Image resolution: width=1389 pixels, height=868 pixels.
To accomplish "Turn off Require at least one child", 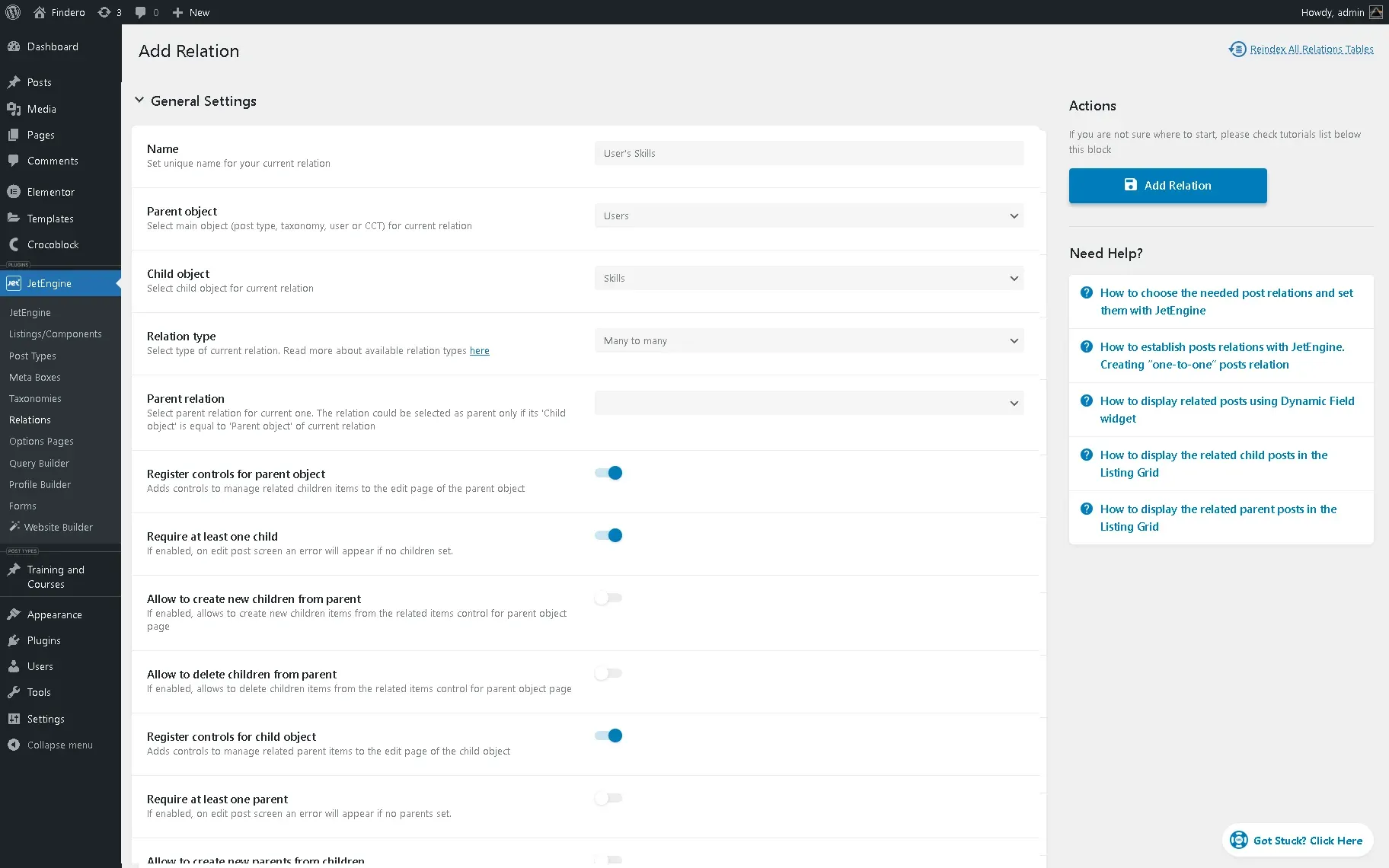I will click(608, 535).
